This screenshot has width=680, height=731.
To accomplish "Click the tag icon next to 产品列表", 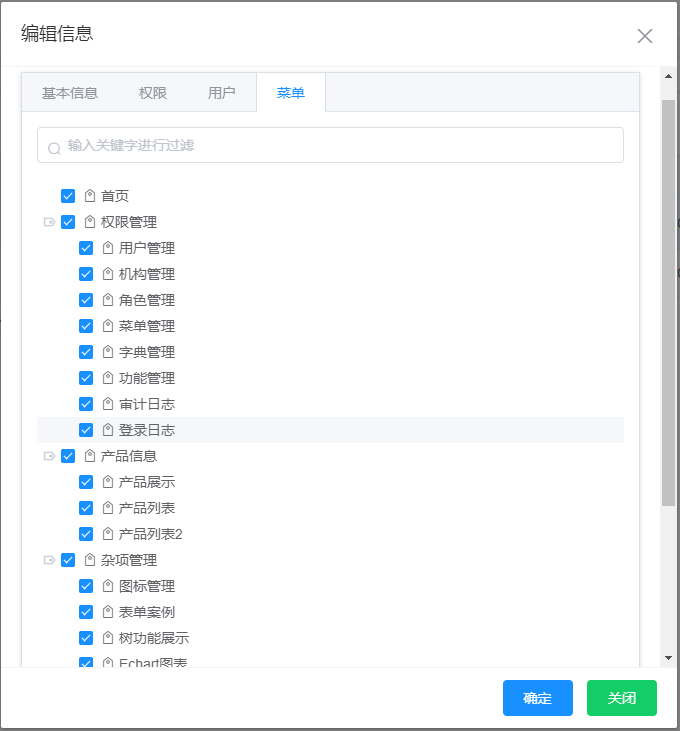I will click(x=108, y=508).
